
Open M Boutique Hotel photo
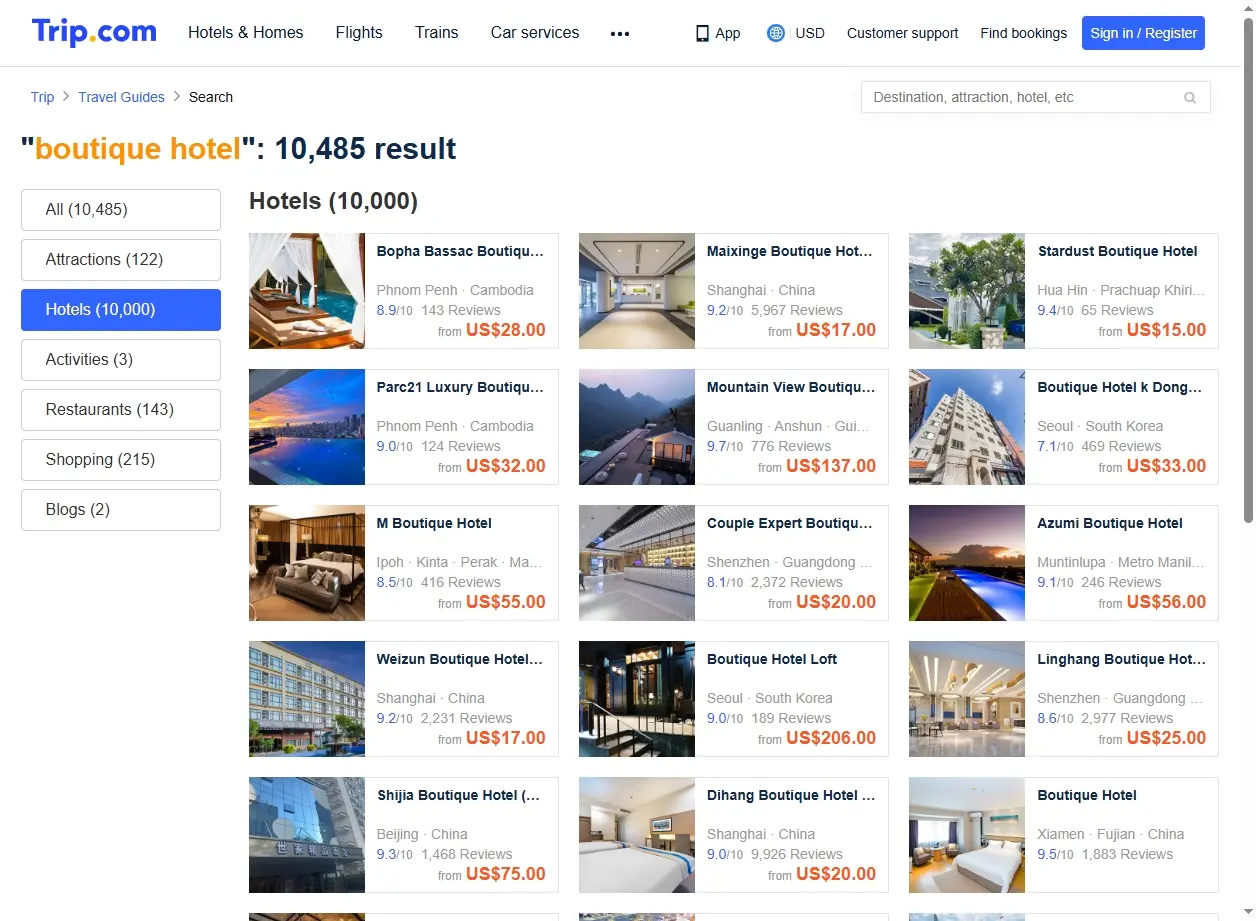pyautogui.click(x=307, y=563)
